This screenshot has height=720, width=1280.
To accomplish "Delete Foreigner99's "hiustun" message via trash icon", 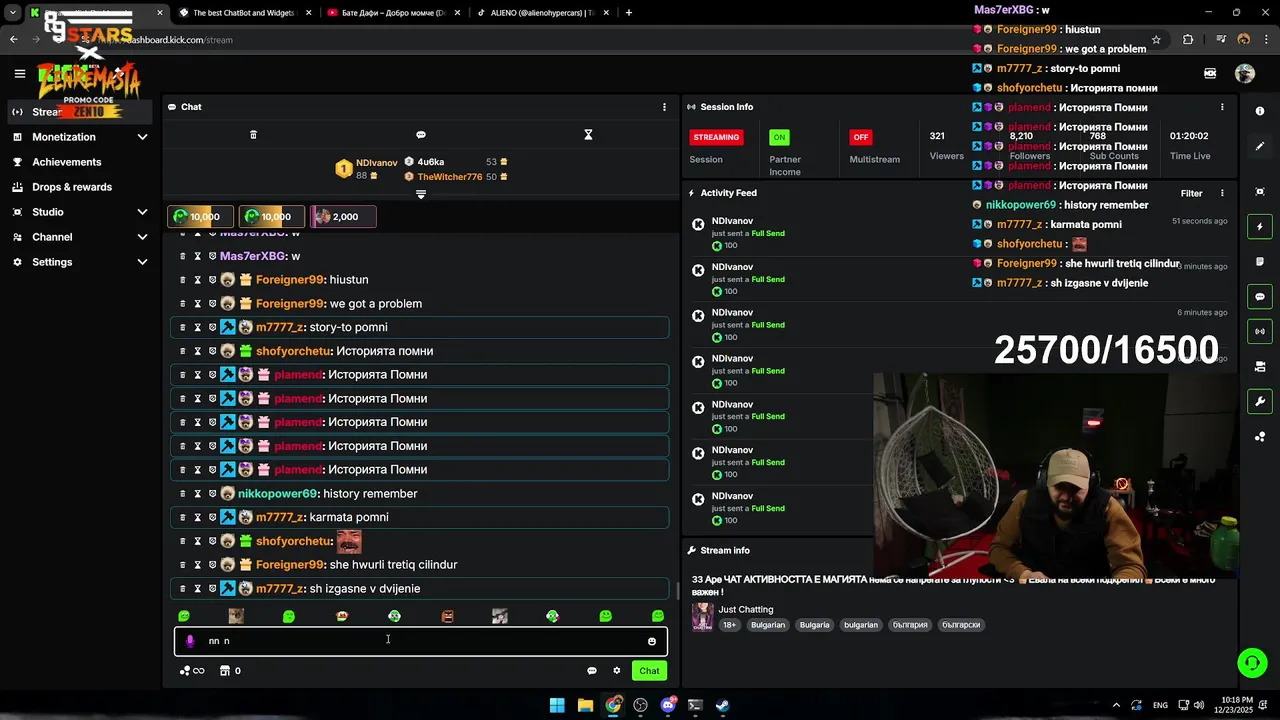I will 182,280.
